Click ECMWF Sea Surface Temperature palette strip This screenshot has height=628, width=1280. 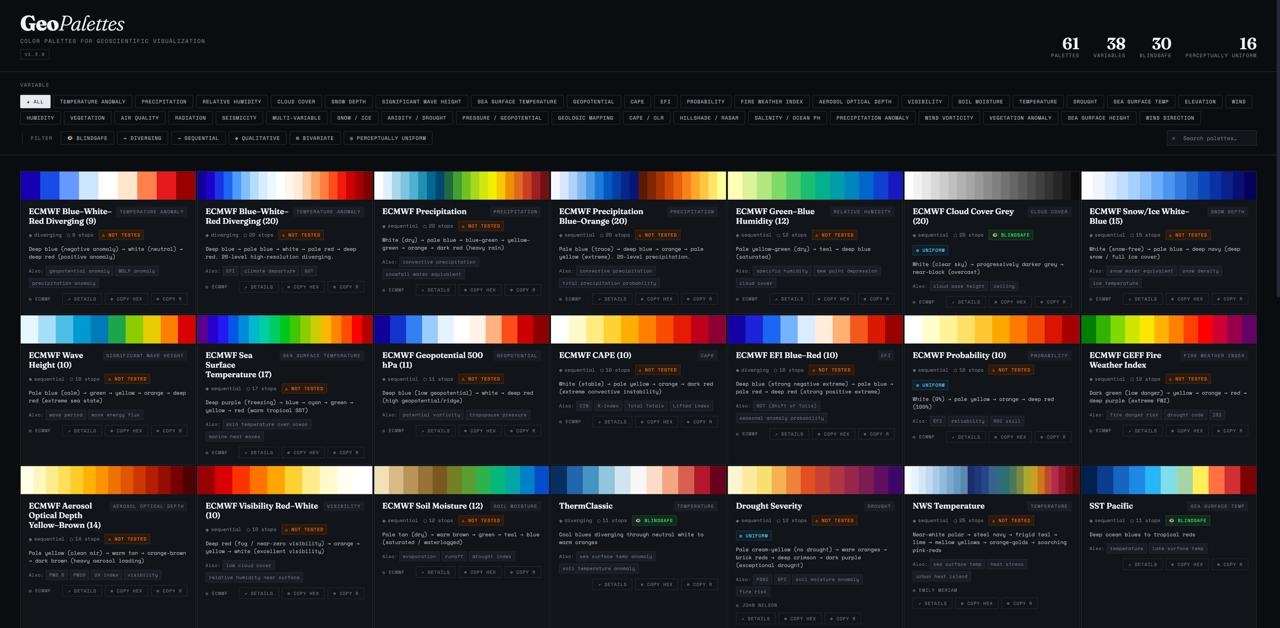[x=285, y=329]
